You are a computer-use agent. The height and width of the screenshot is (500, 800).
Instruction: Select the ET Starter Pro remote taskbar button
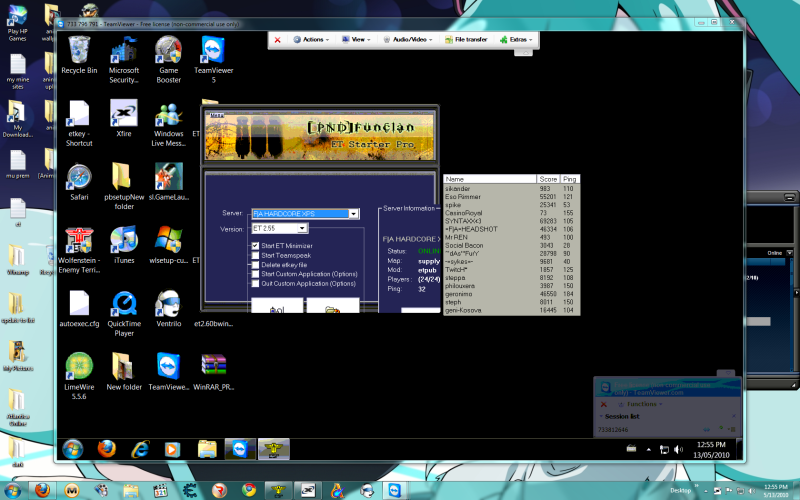pyautogui.click(x=273, y=449)
